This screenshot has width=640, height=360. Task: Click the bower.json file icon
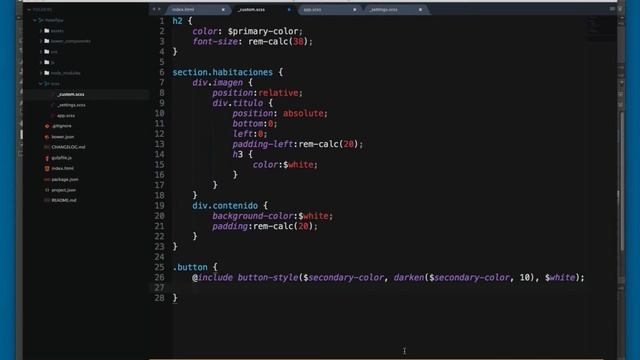click(47, 137)
